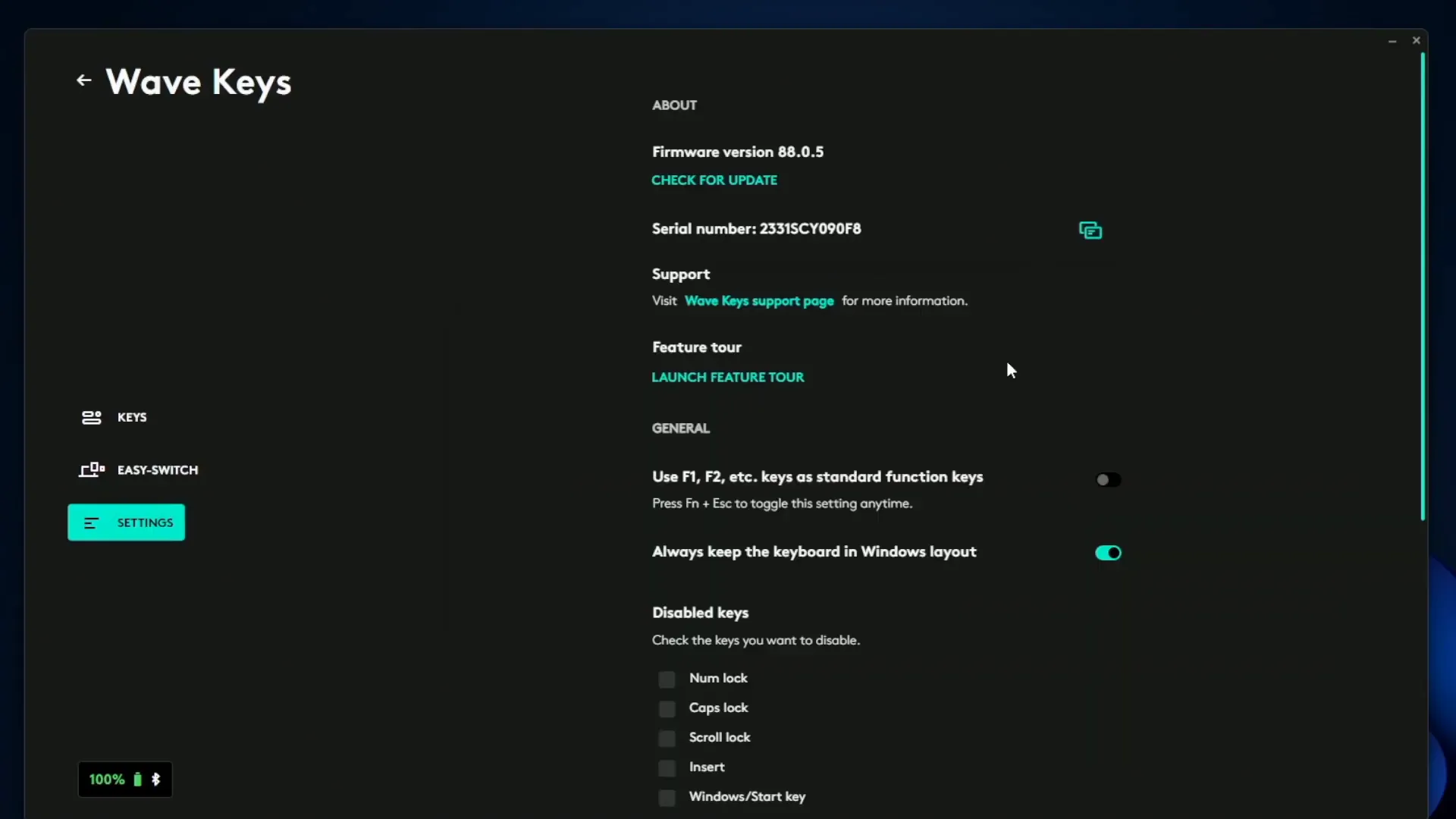Viewport: 1456px width, 819px height.
Task: Click the ABOUT section heading
Action: pos(674,105)
